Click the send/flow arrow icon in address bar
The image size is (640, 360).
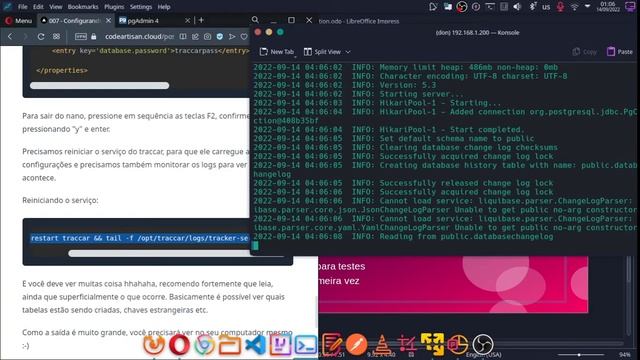click(232, 36)
